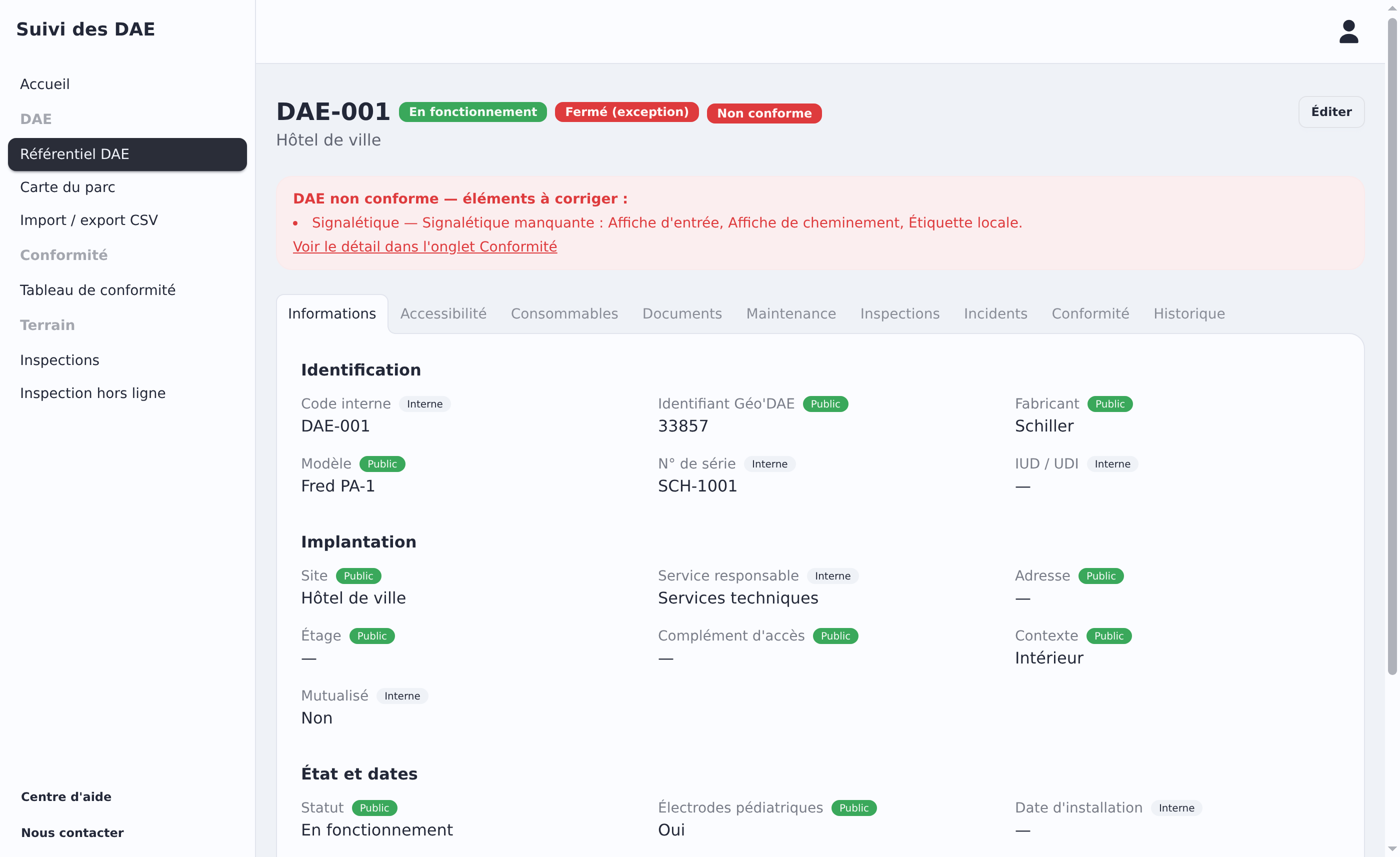Click the Statut value En fonctionnement

(x=376, y=830)
